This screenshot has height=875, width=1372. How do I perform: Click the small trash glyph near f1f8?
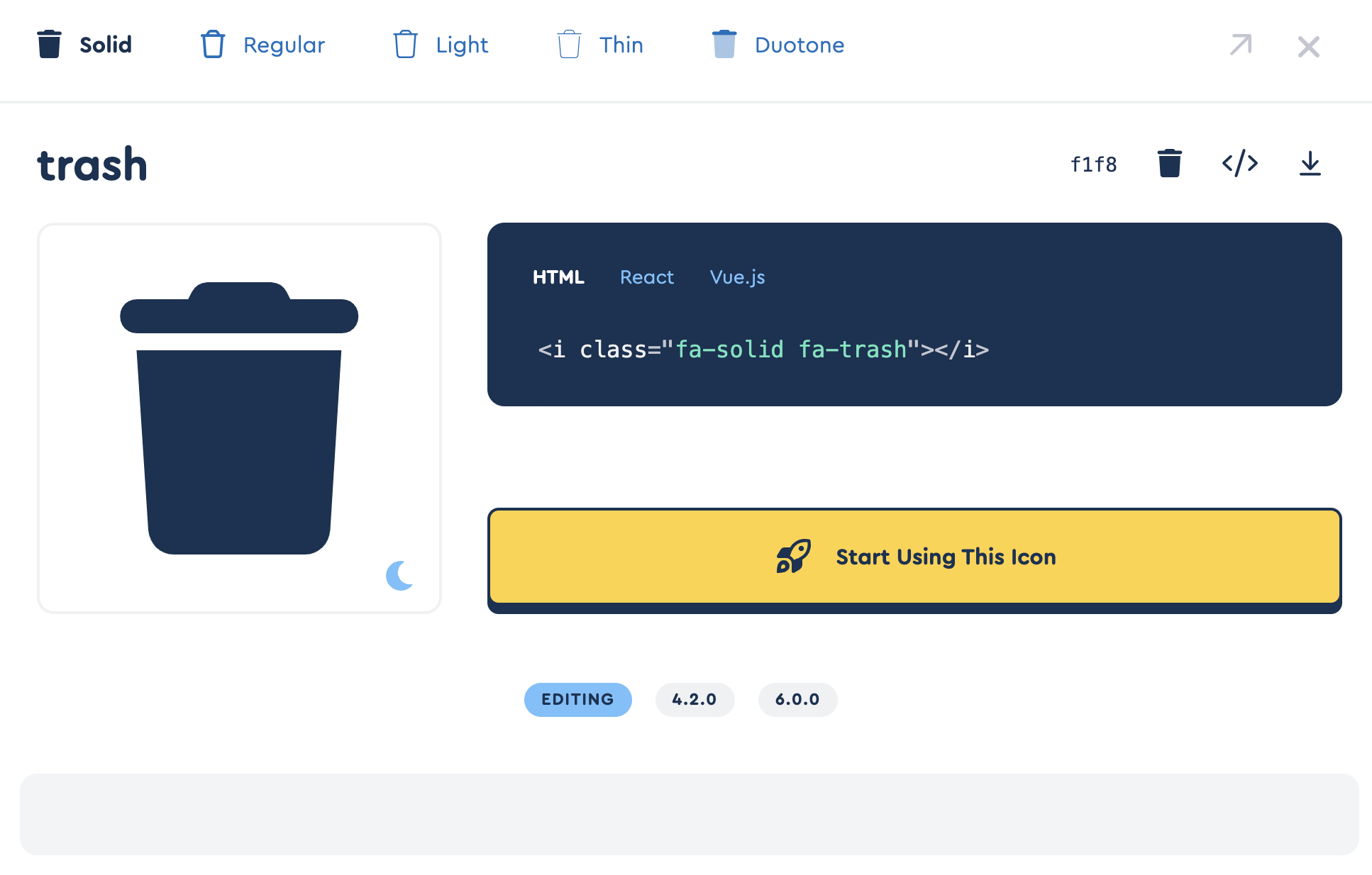[x=1169, y=163]
